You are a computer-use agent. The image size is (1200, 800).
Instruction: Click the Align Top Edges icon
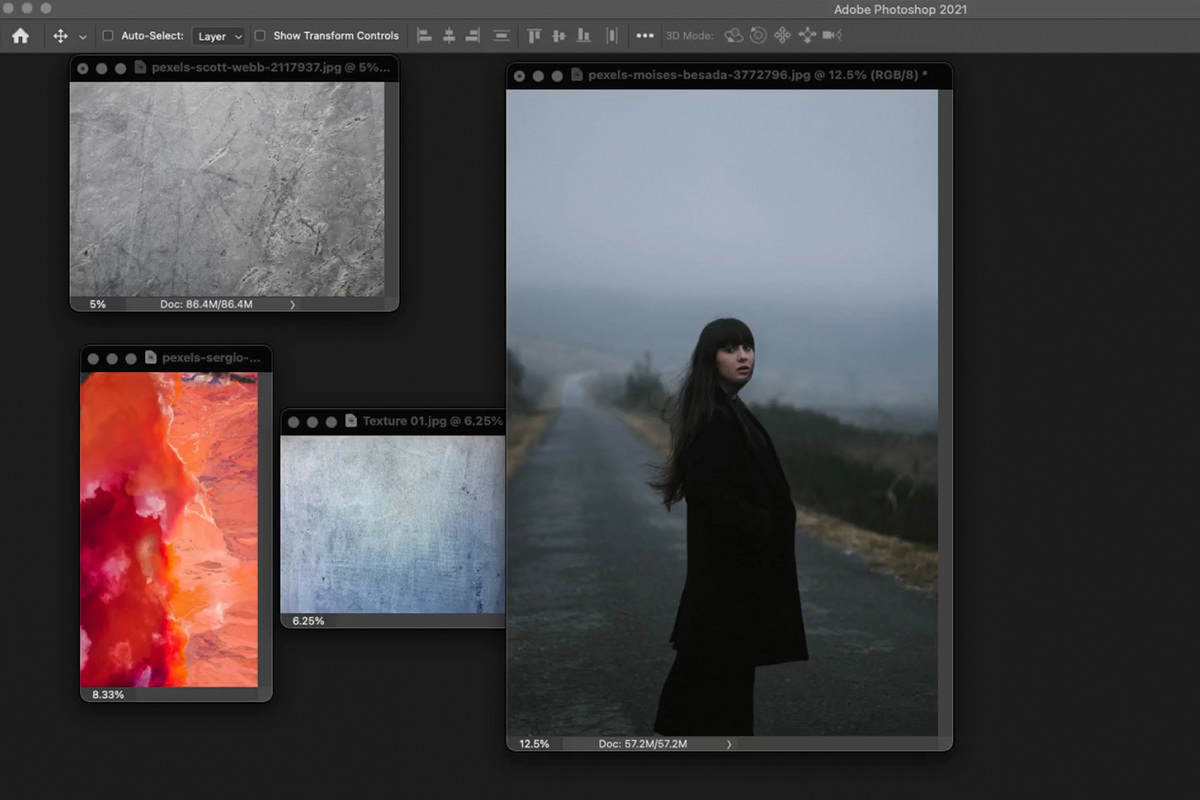pos(533,35)
